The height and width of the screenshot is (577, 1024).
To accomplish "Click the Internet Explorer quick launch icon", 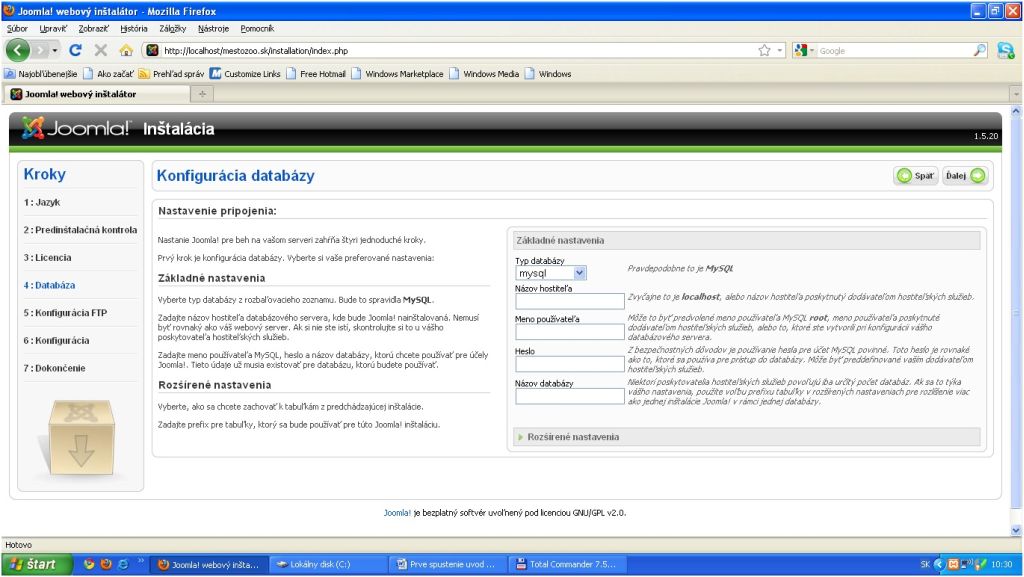I will tap(123, 565).
